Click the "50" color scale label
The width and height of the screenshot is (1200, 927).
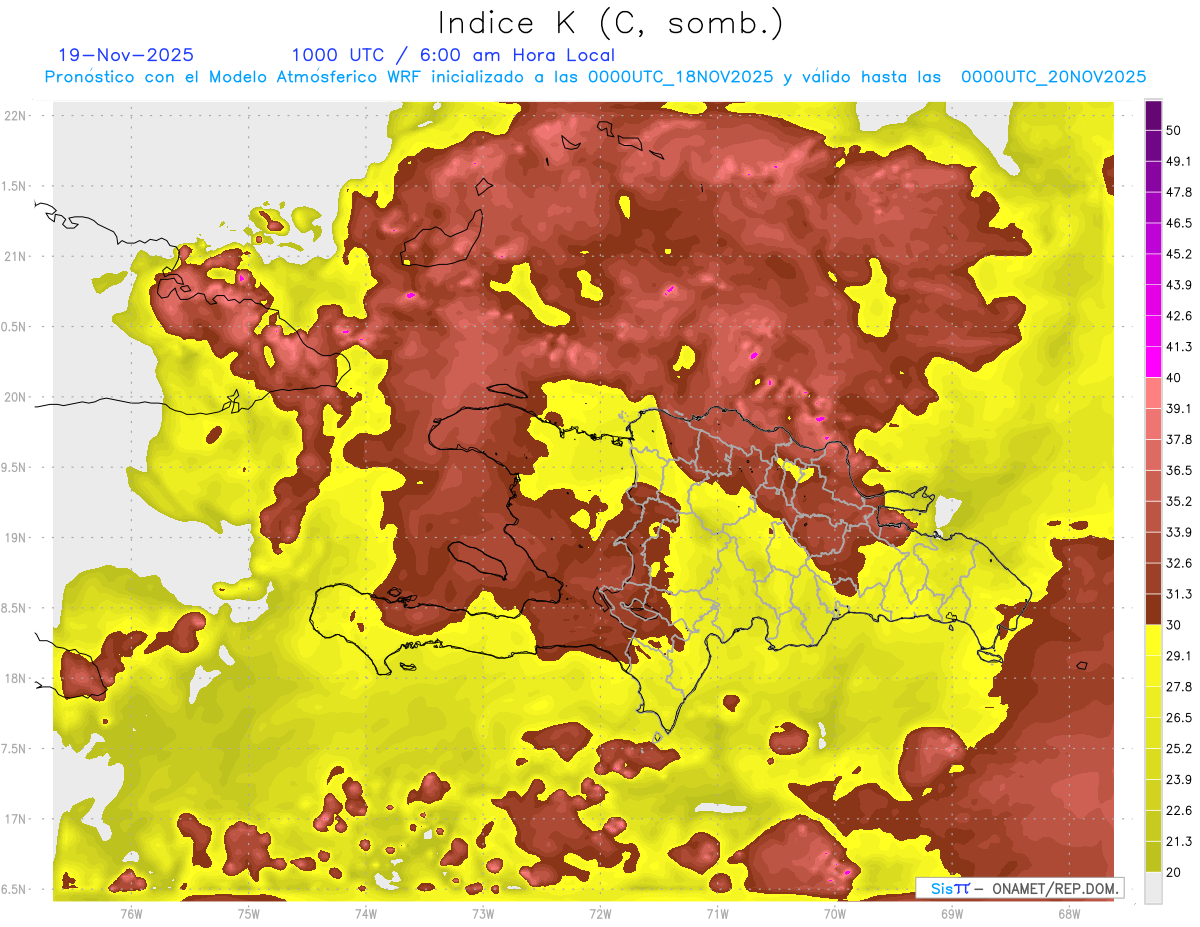coord(1174,130)
